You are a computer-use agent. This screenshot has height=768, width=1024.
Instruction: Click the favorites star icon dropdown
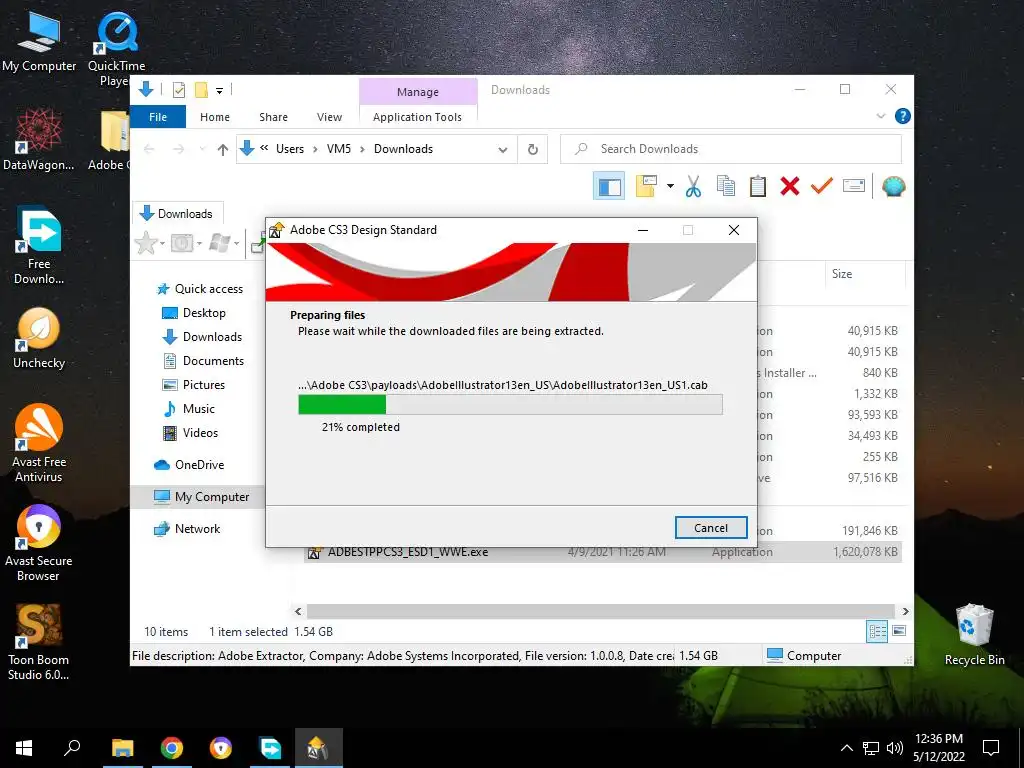coord(150,244)
